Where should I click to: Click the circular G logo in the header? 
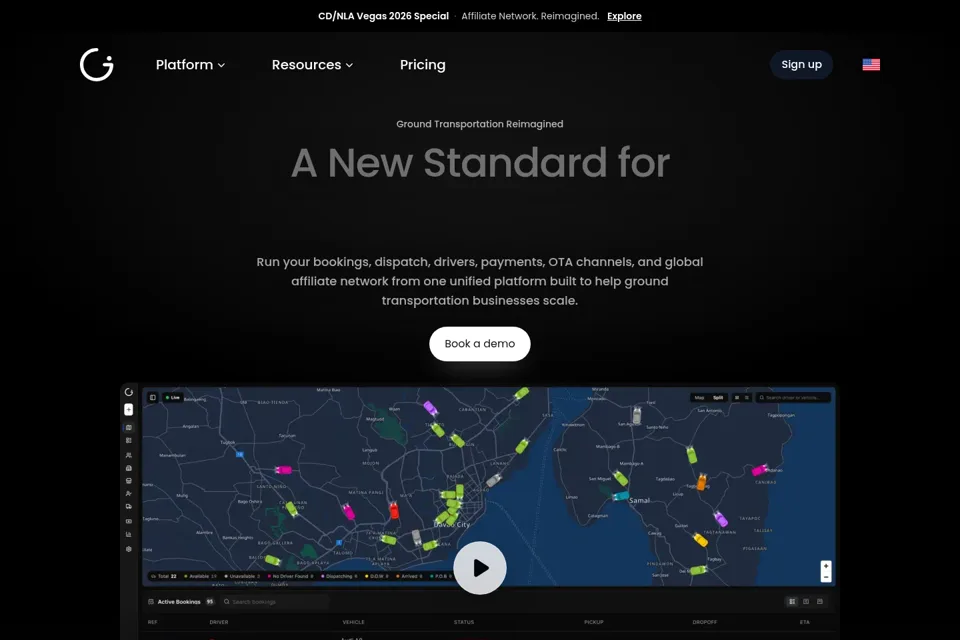coord(97,64)
